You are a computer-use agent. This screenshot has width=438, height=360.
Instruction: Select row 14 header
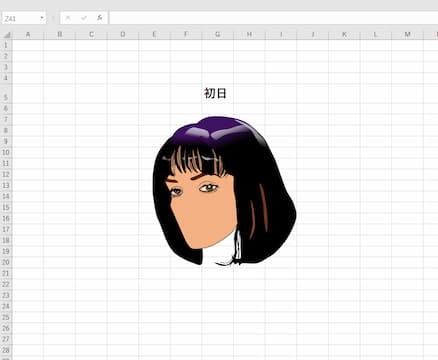(x=6, y=196)
